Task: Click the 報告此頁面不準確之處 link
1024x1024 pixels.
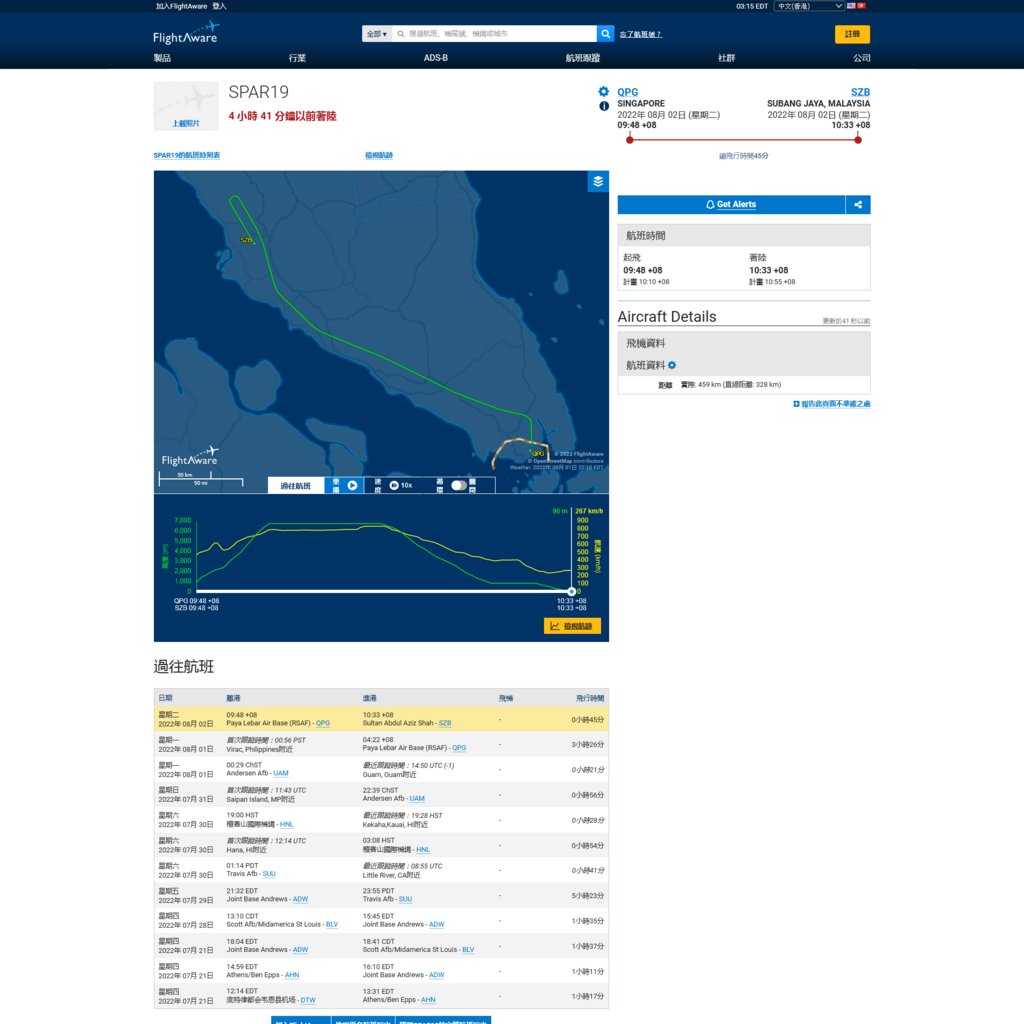Action: click(x=836, y=404)
